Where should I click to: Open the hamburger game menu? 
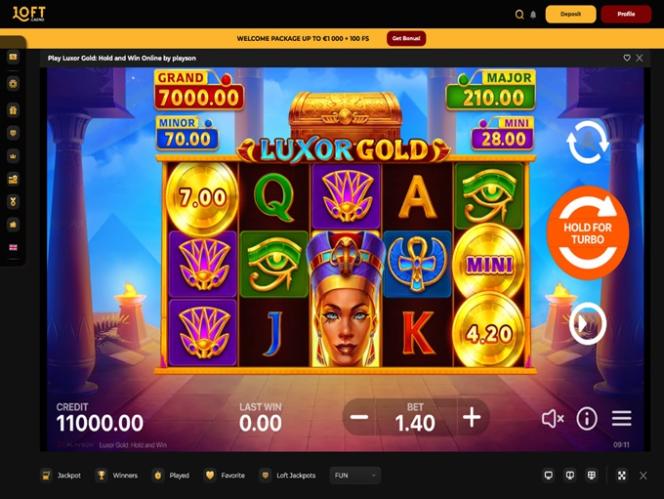point(621,419)
